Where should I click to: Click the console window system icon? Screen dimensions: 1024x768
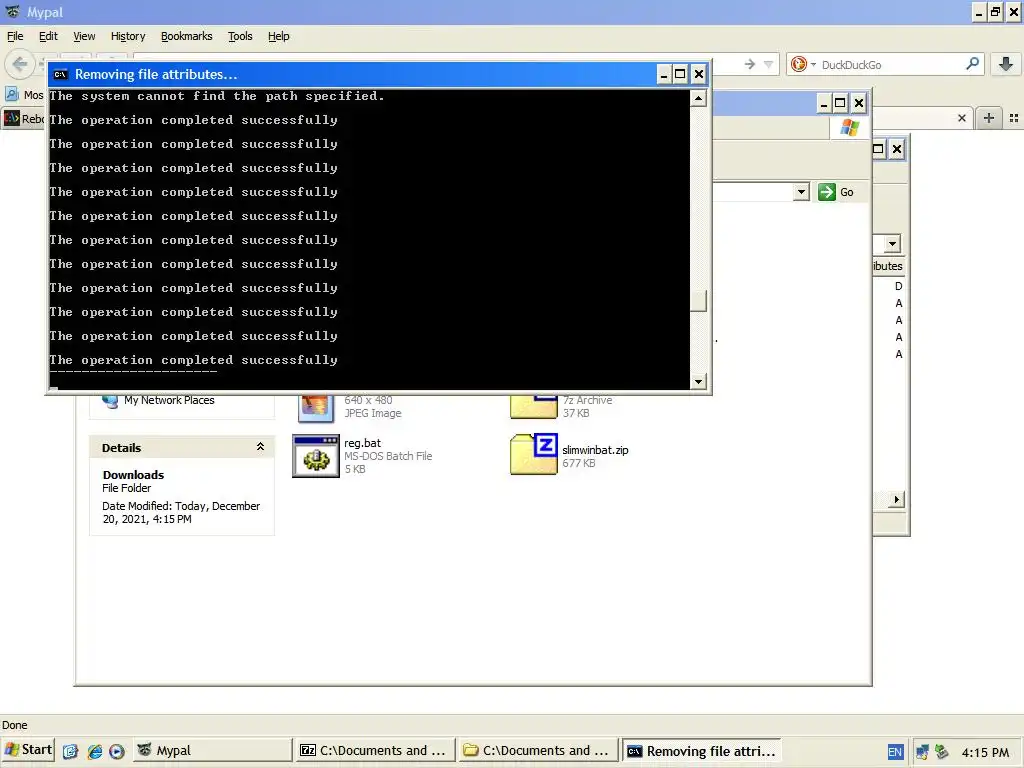click(61, 74)
